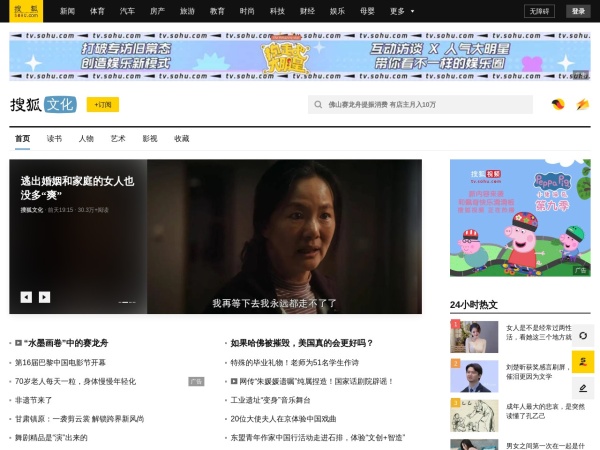Expand the 更多 dropdown menu
This screenshot has width=600, height=450.
(x=402, y=11)
